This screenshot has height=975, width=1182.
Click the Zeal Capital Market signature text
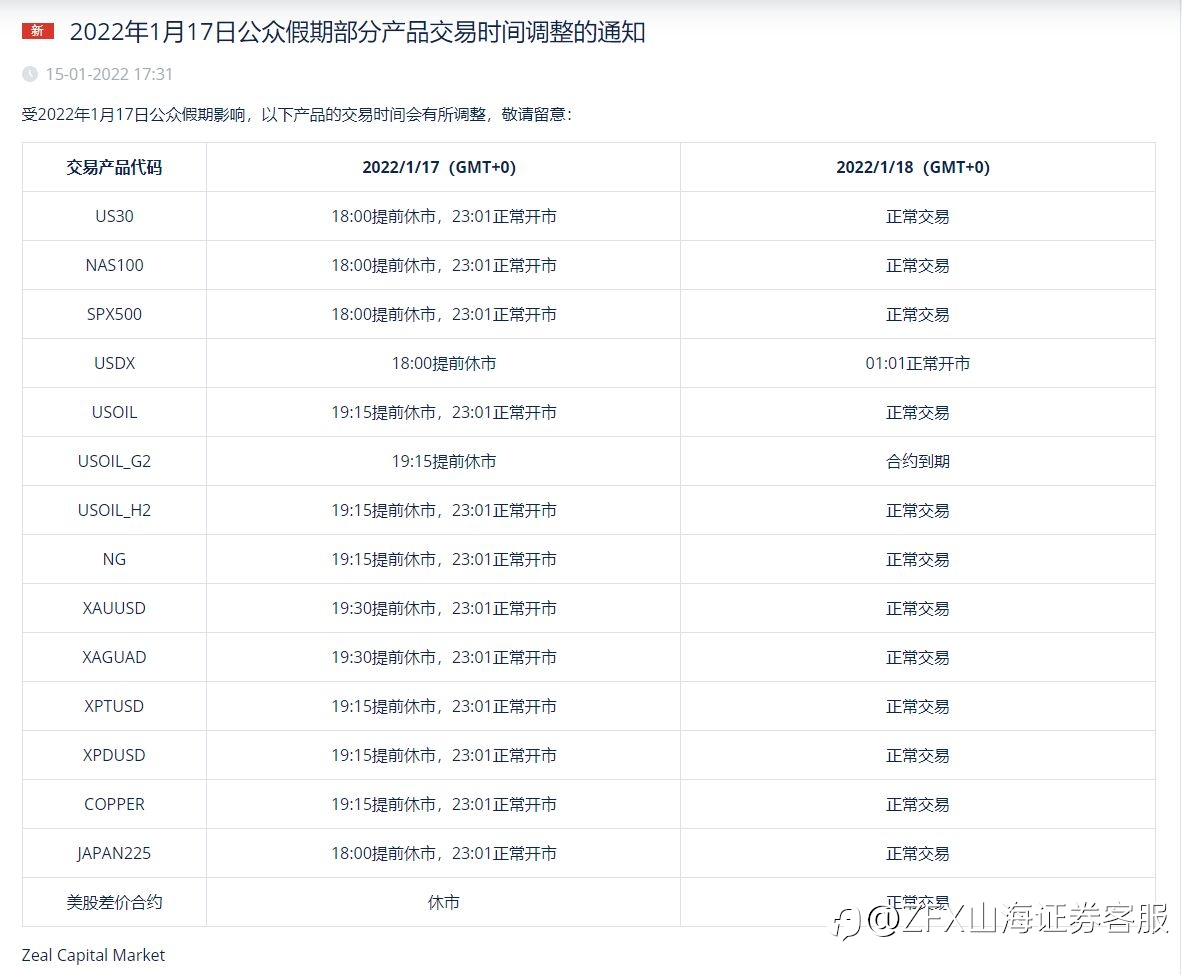coord(93,955)
